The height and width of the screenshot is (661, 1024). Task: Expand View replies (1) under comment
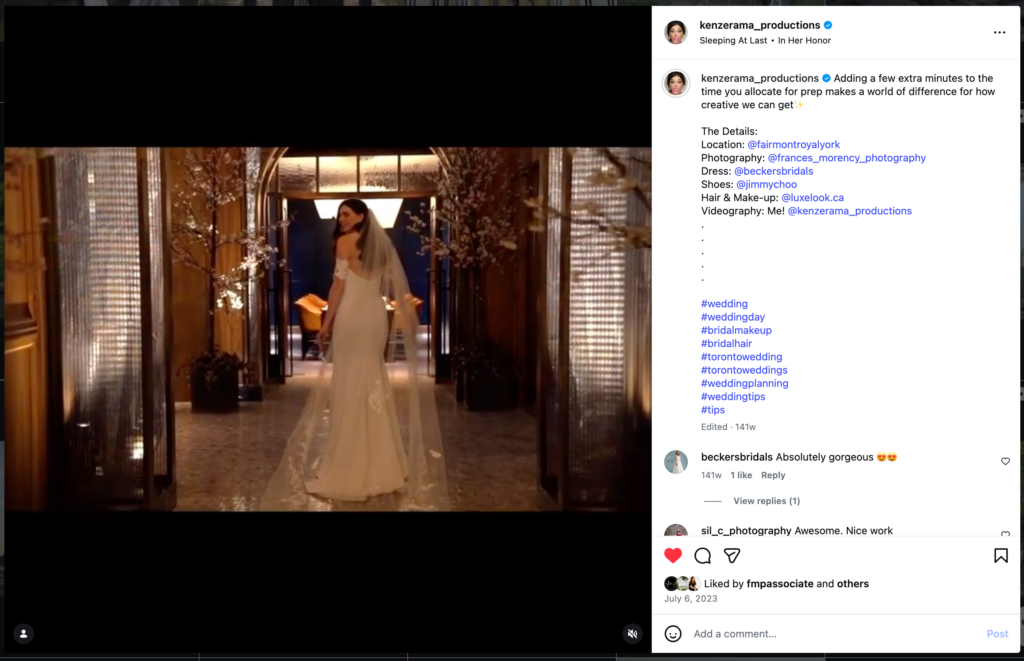tap(766, 501)
